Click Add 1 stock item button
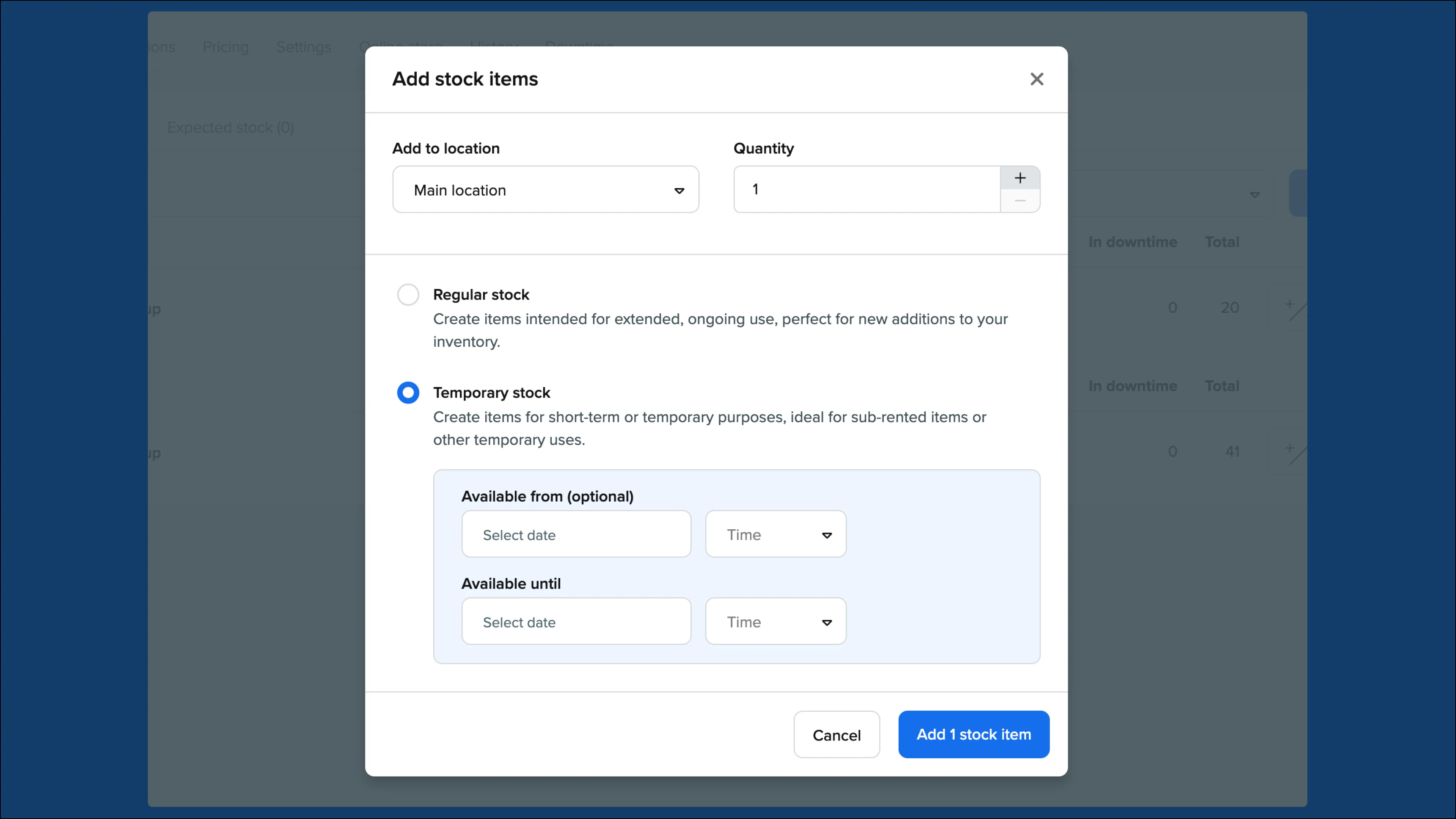 point(974,735)
